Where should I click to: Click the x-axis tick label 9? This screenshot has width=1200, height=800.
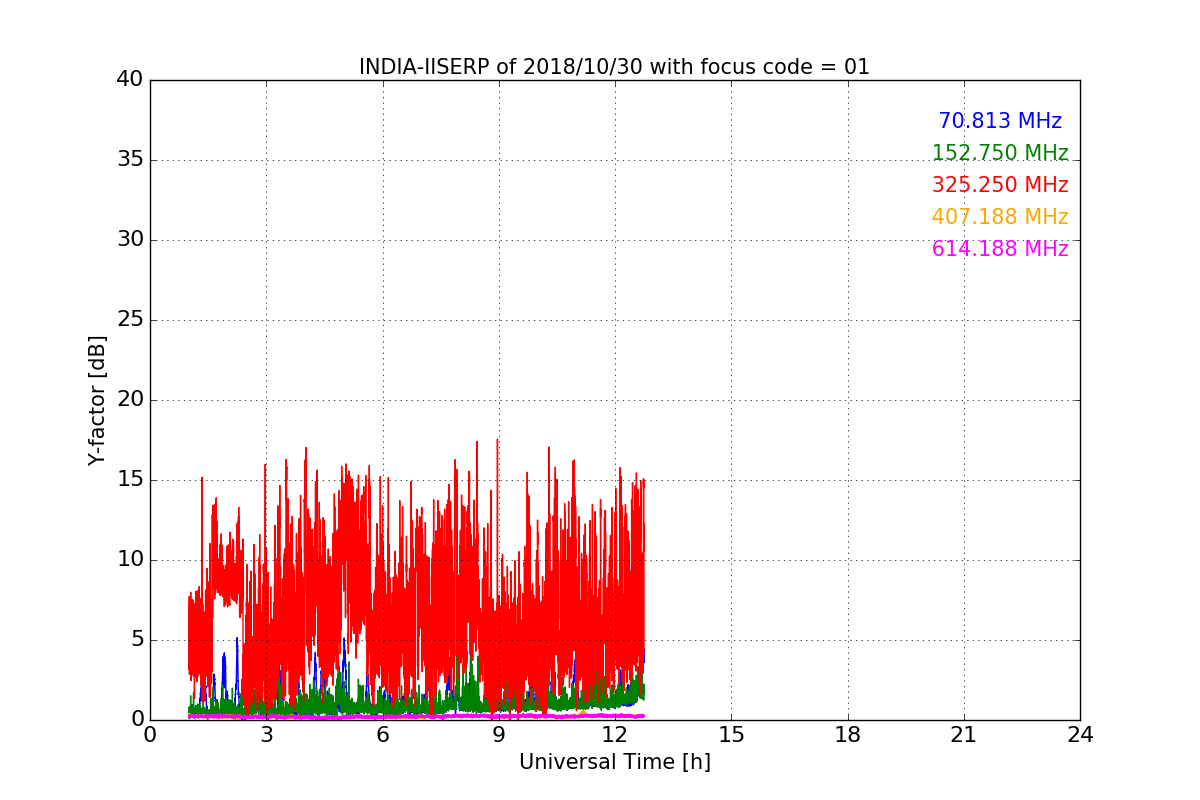pyautogui.click(x=499, y=735)
